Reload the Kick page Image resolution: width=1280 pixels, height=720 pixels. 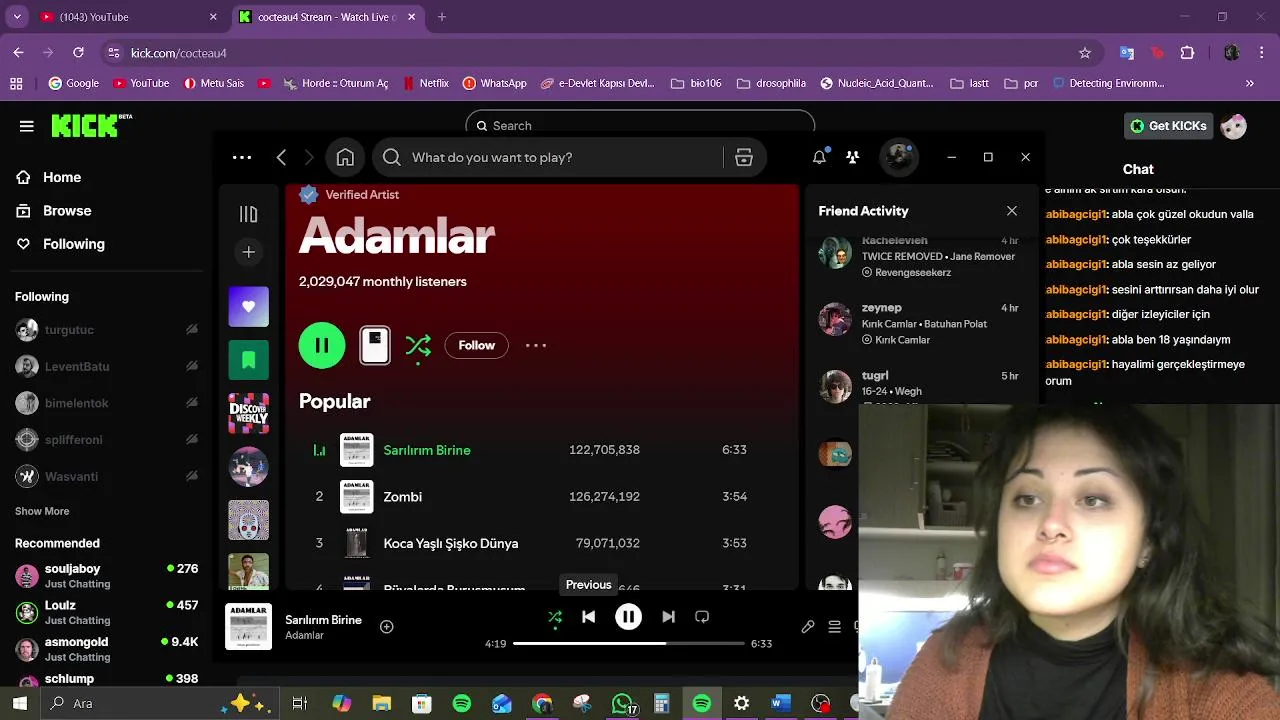[x=78, y=53]
